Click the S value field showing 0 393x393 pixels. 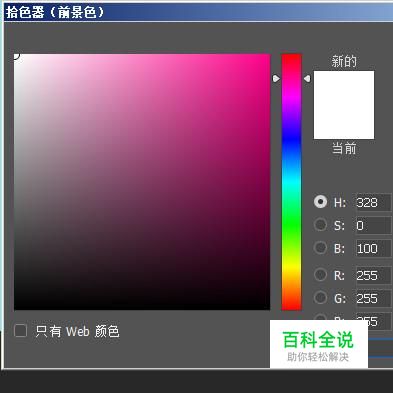374,225
